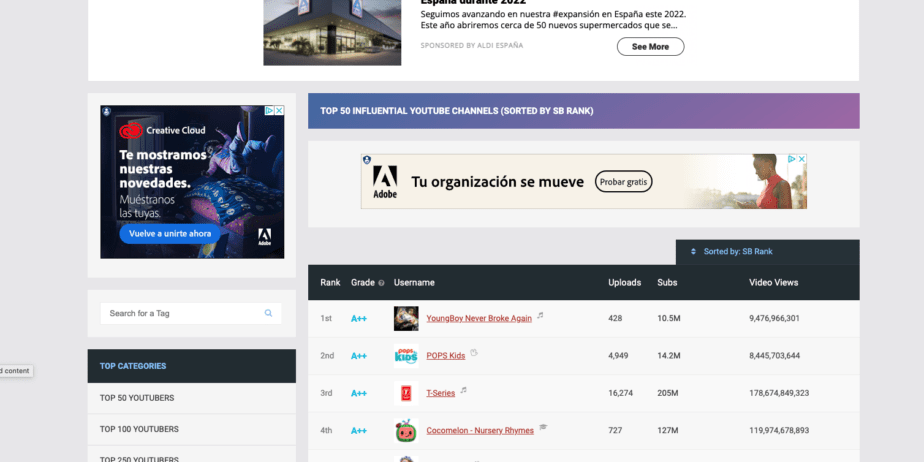Click video views 178,674,849,323

pyautogui.click(x=779, y=393)
